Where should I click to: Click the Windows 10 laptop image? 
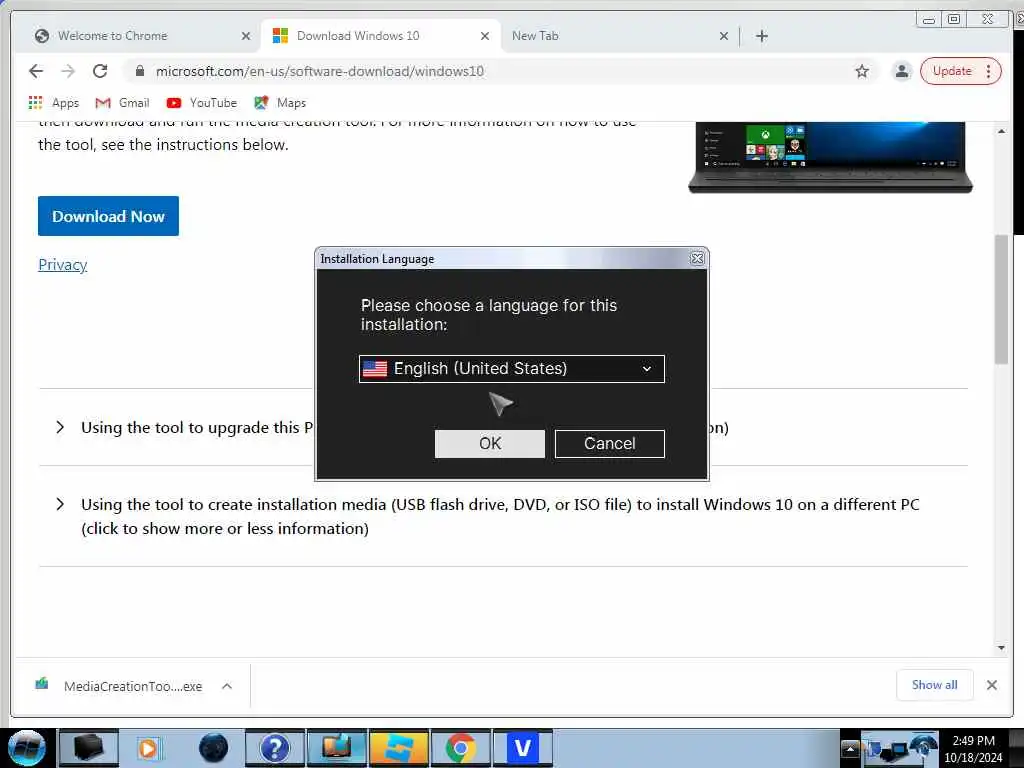pos(830,157)
